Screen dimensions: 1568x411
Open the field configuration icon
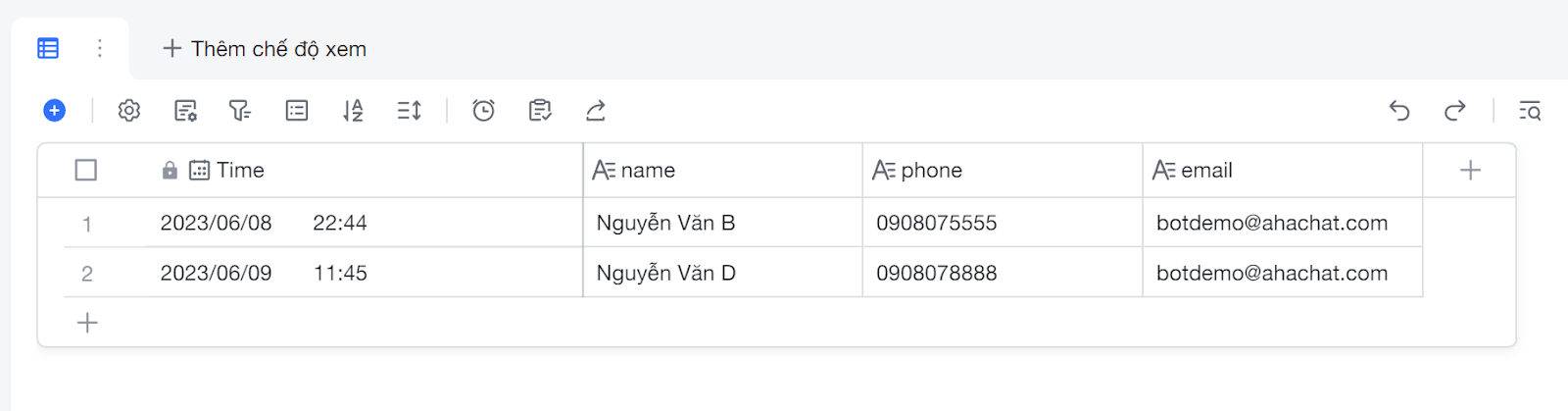pos(185,111)
